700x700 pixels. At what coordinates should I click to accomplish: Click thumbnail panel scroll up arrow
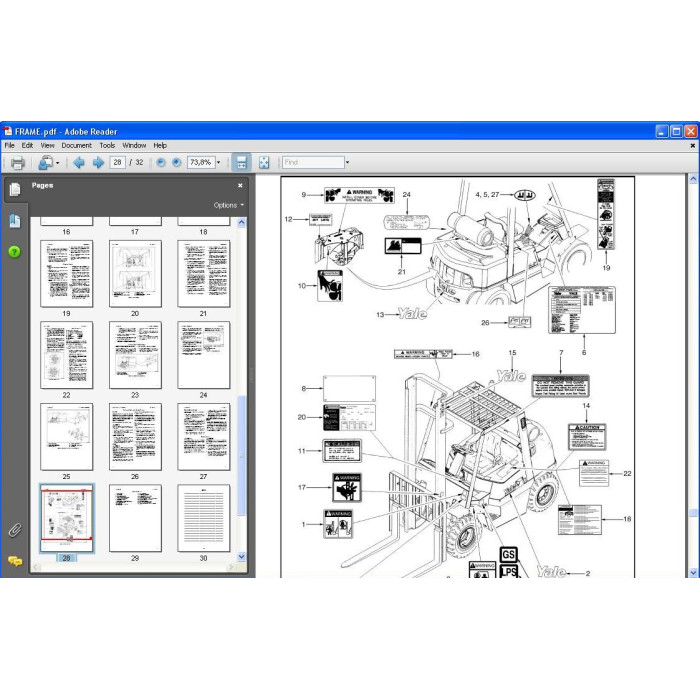(x=242, y=222)
